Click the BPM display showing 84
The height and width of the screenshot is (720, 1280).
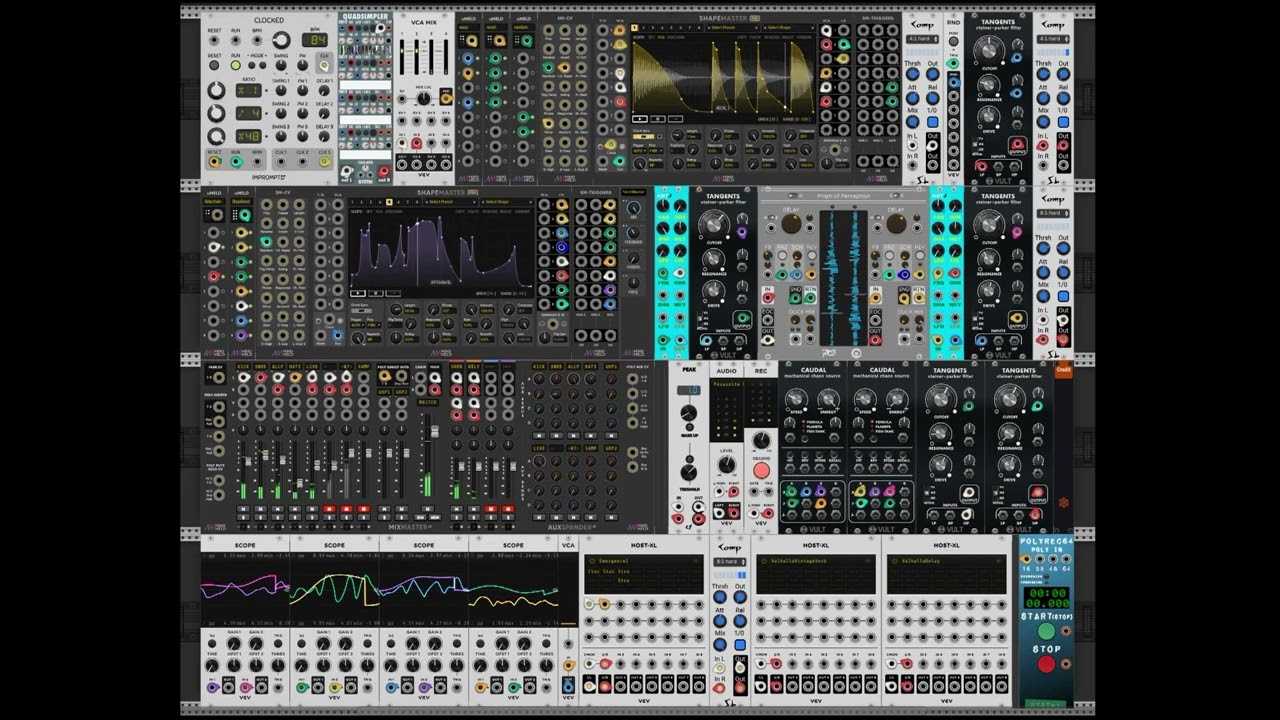pyautogui.click(x=315, y=40)
